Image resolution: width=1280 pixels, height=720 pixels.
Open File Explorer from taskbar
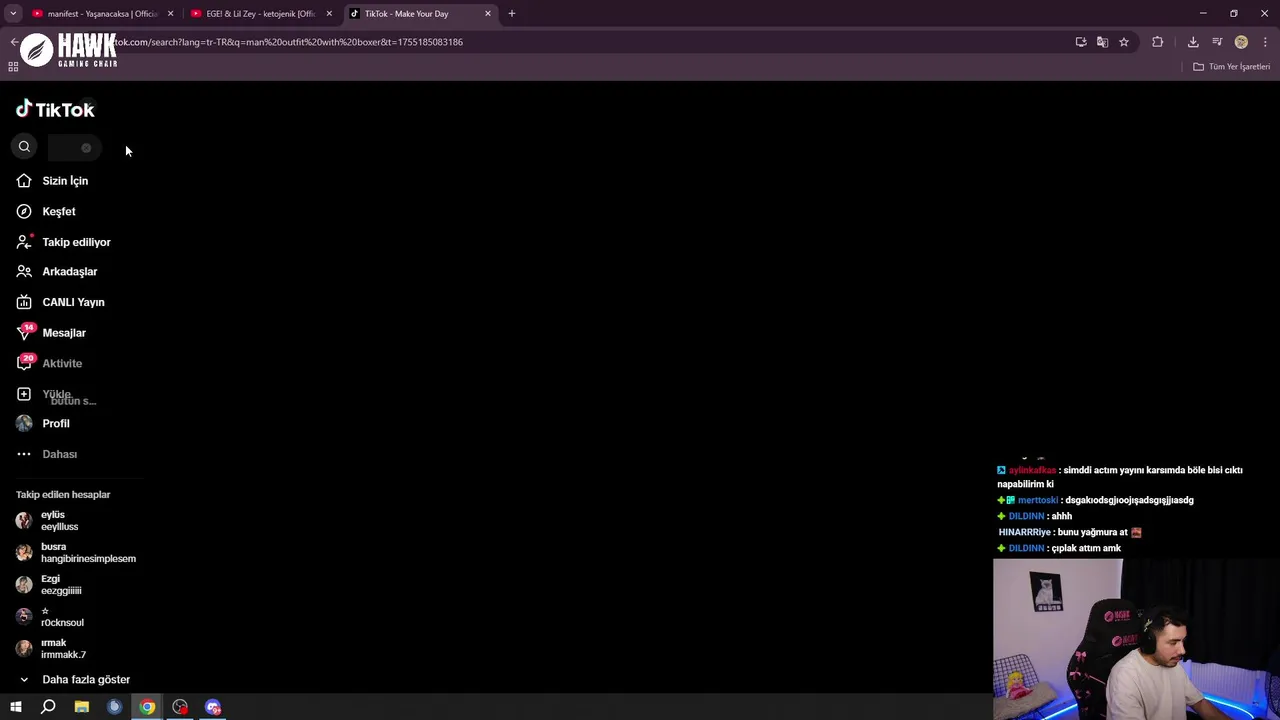pyautogui.click(x=82, y=707)
